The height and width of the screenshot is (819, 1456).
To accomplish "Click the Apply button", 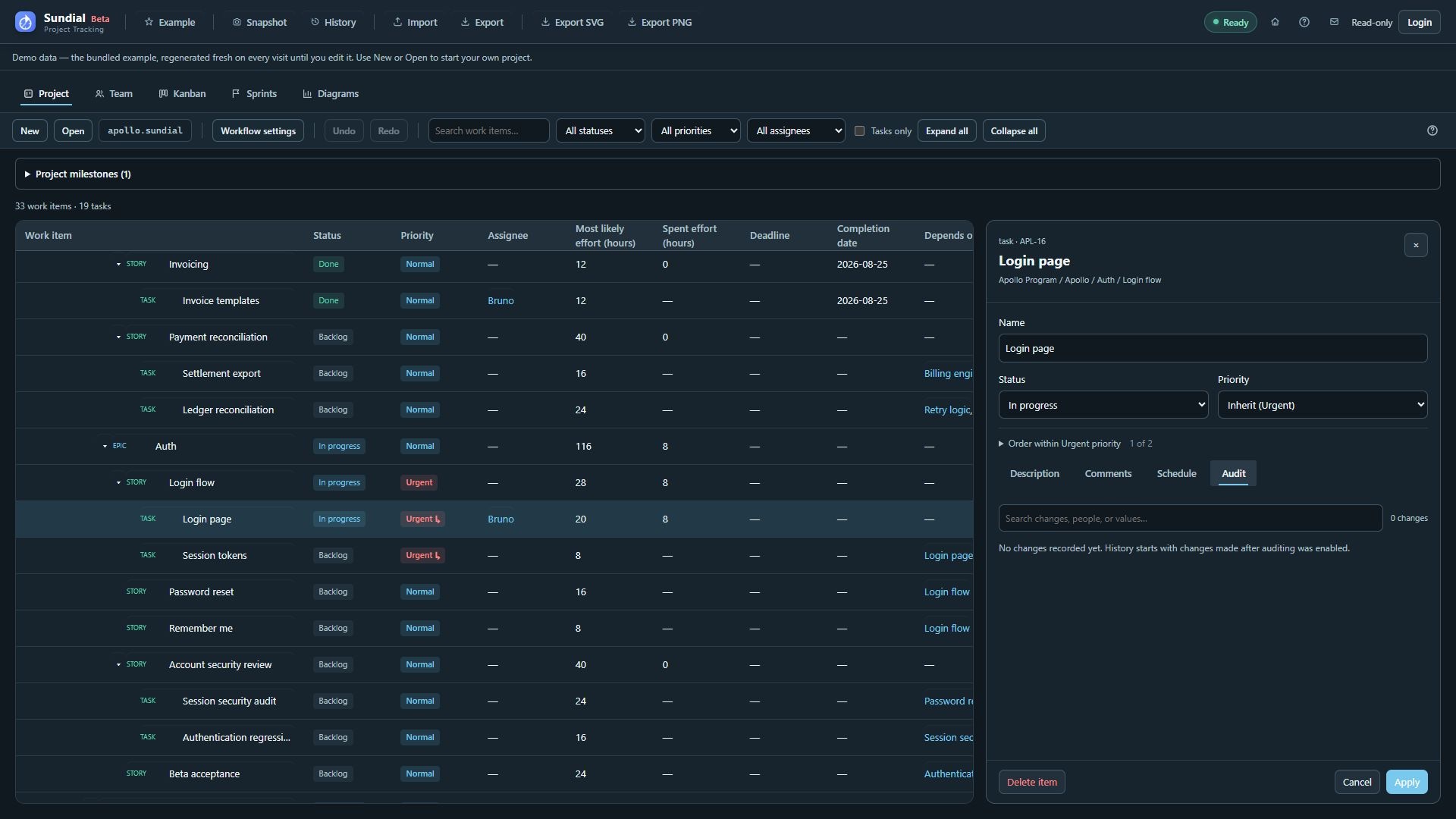I will click(x=1407, y=782).
